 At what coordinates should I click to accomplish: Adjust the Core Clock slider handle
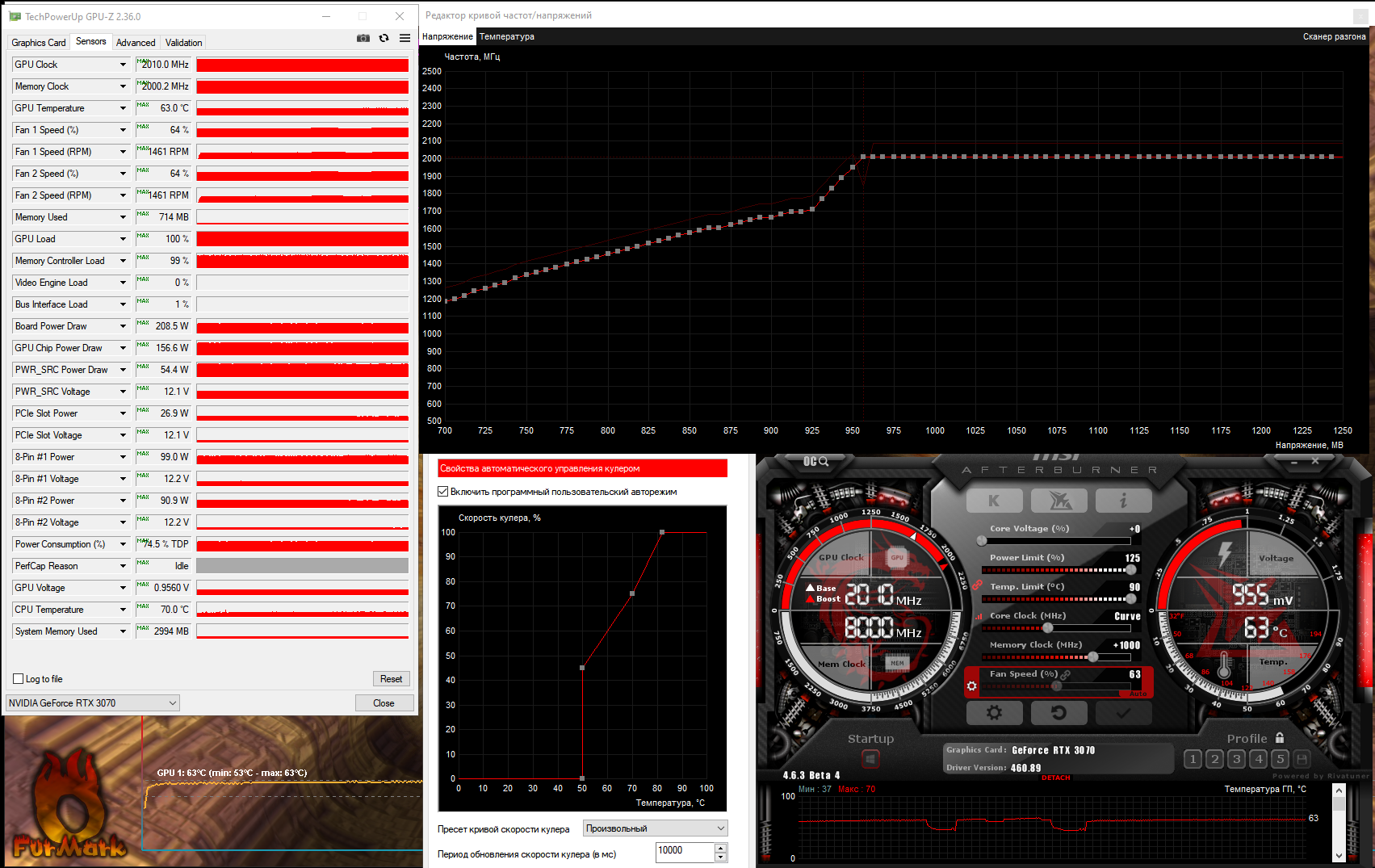pos(1048,627)
